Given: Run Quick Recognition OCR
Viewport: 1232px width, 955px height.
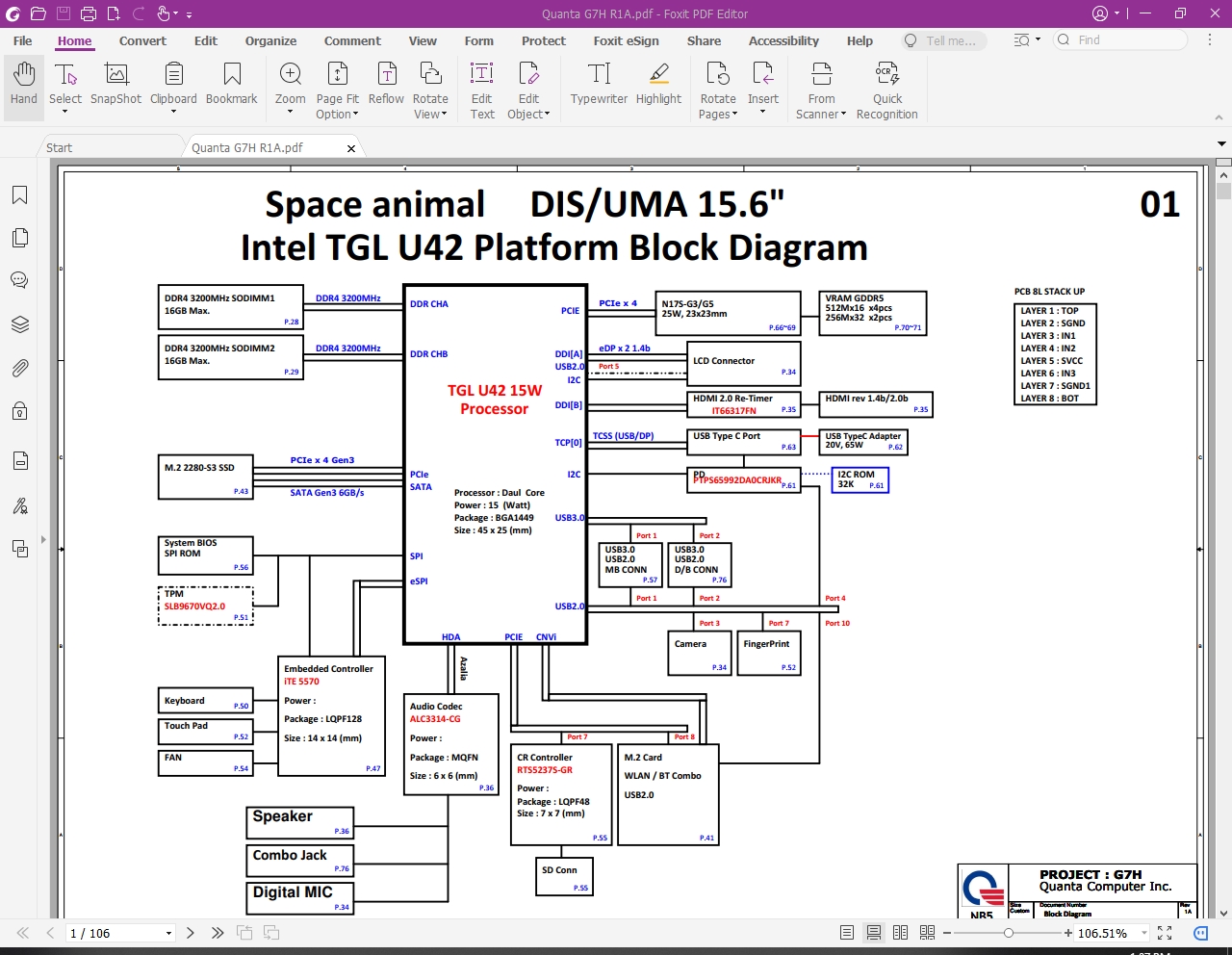Looking at the screenshot, I should [886, 90].
